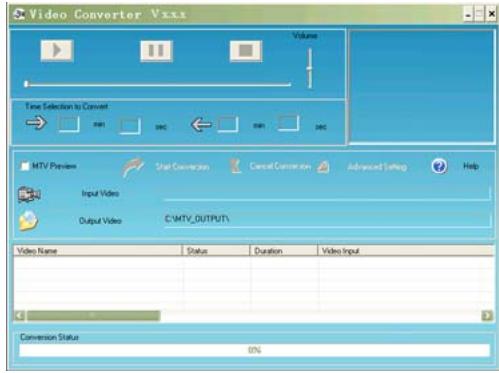Viewport: 499px width, 373px height.
Task: Sort by Video Name column header
Action: point(98,251)
